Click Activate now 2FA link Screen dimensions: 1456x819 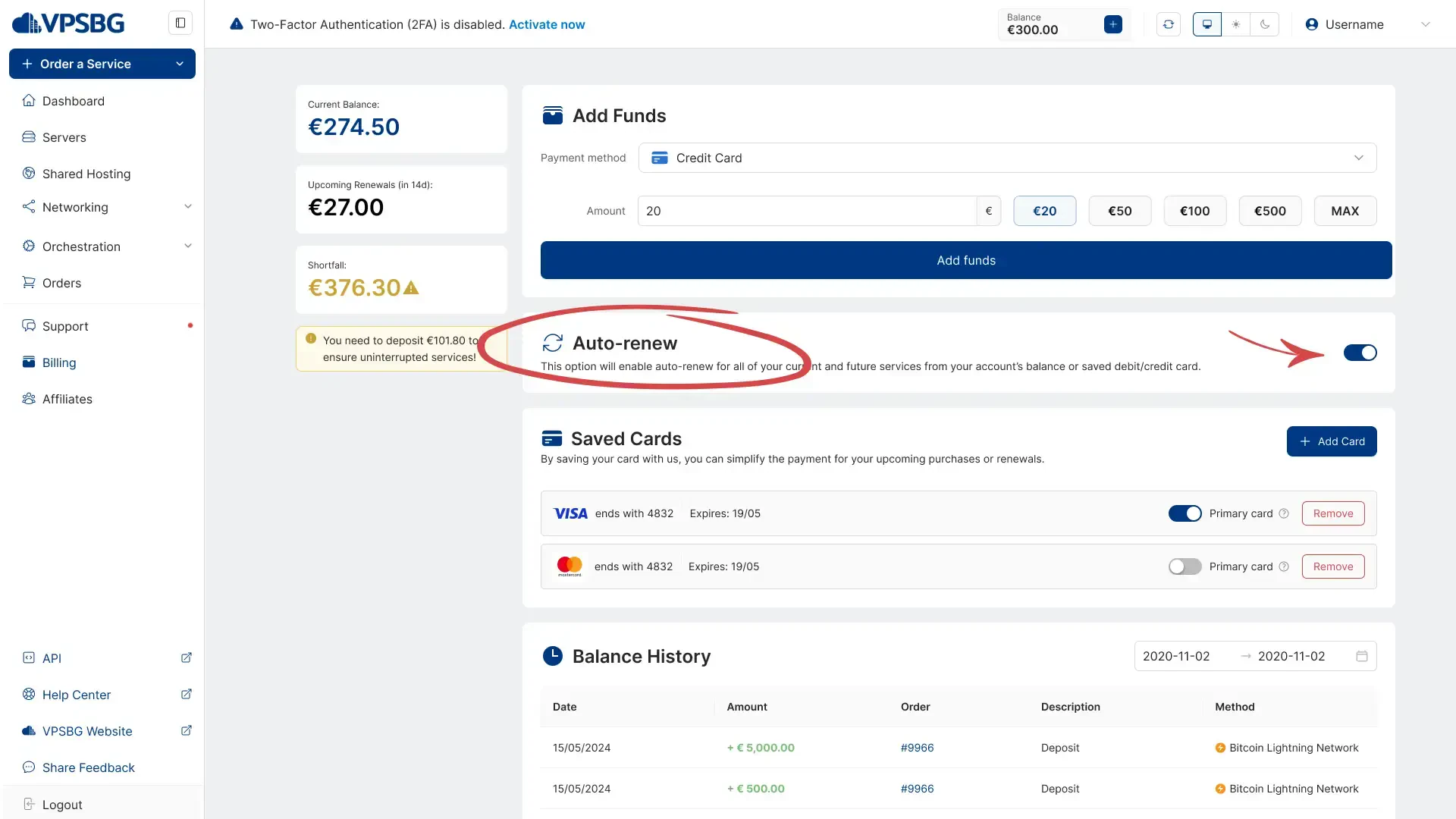[x=546, y=24]
